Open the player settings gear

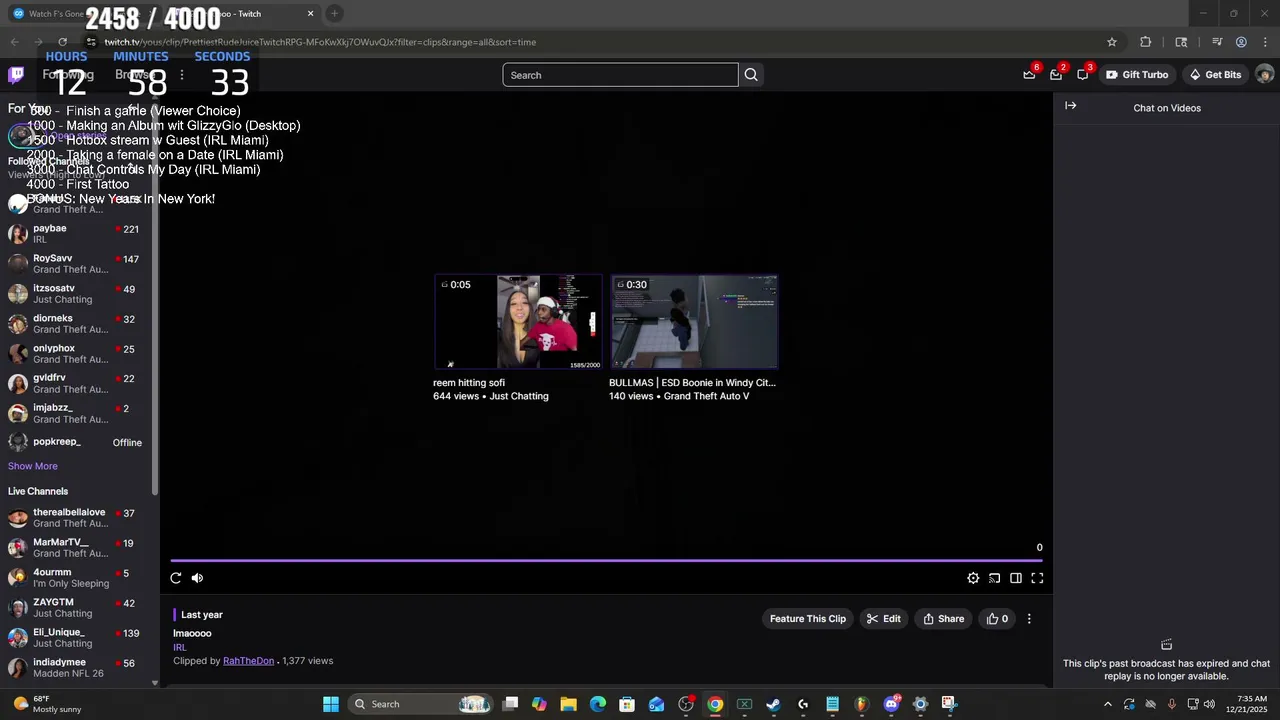(x=973, y=578)
